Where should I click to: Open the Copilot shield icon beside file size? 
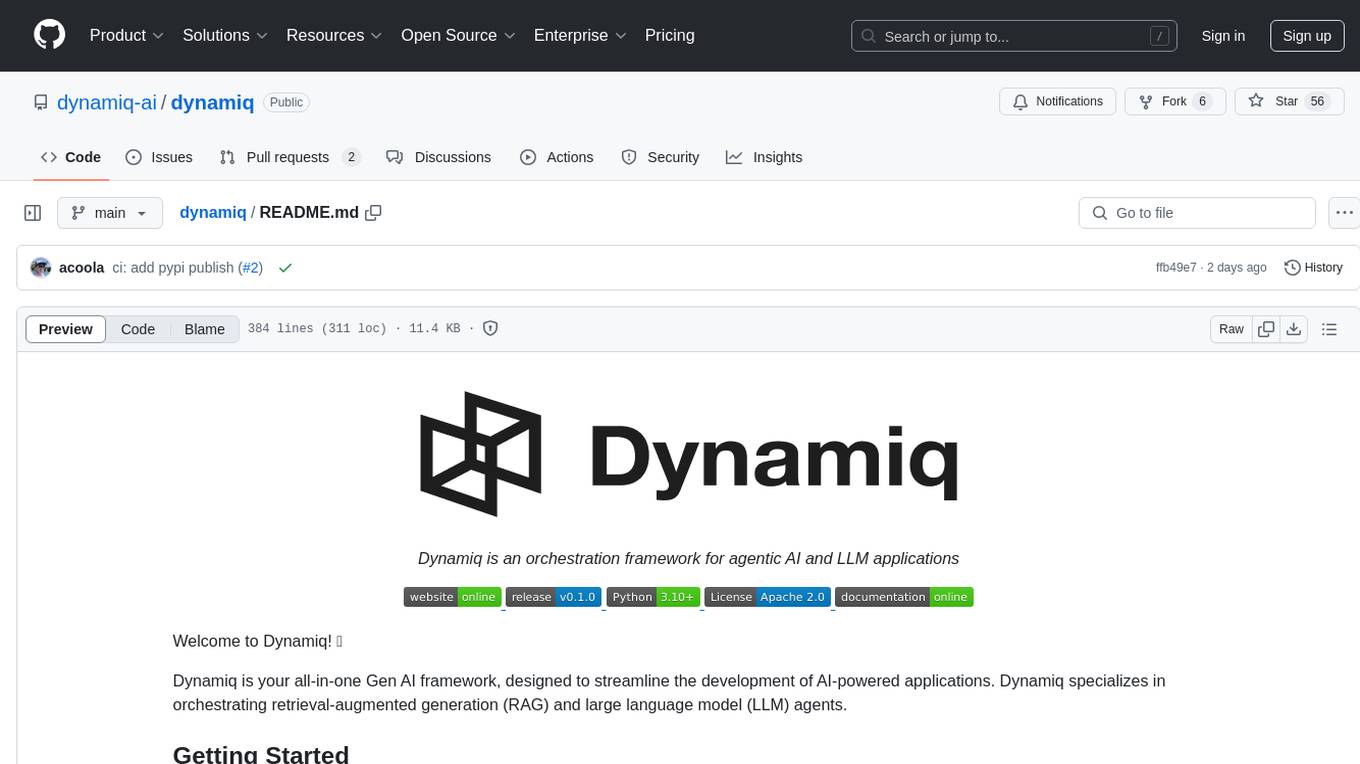click(x=490, y=328)
